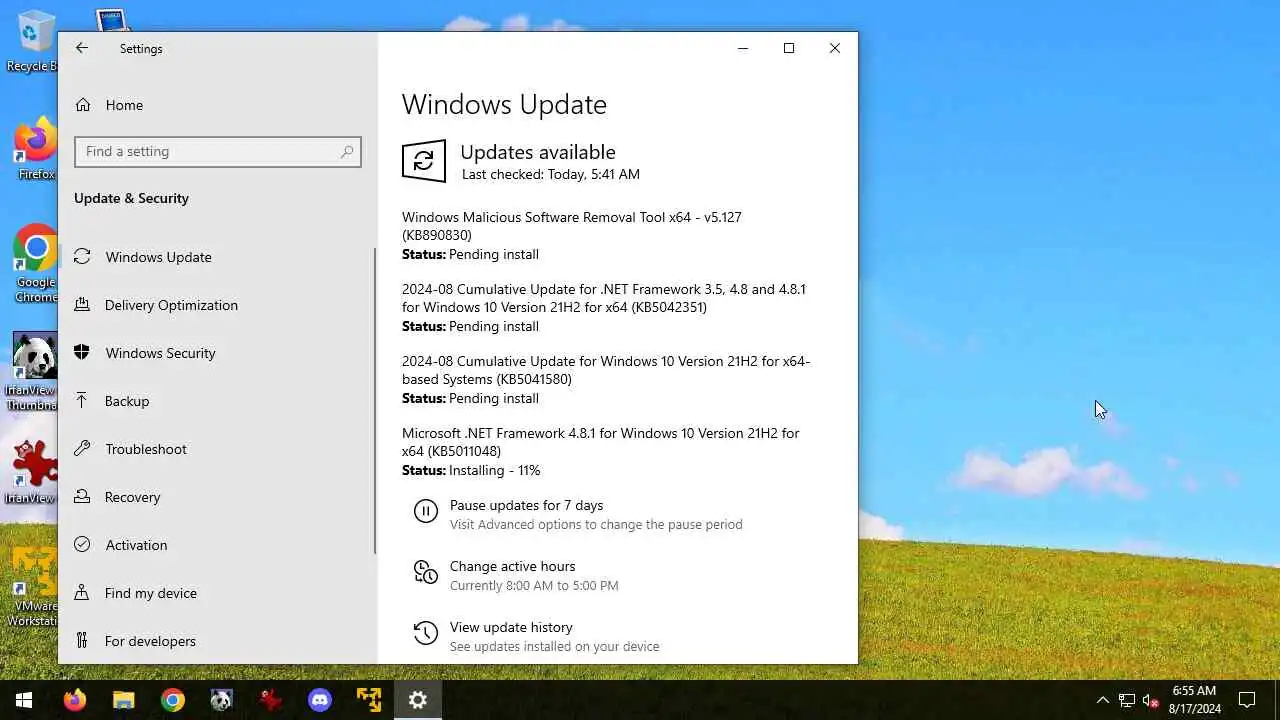Screen dimensions: 1280x720
Task: Pause updates for 7 days
Action: click(526, 505)
